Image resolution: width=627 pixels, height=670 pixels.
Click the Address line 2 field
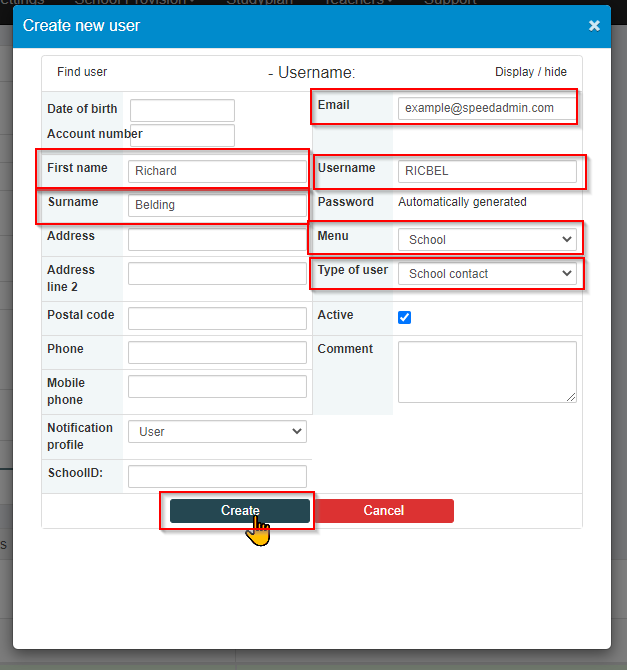217,273
